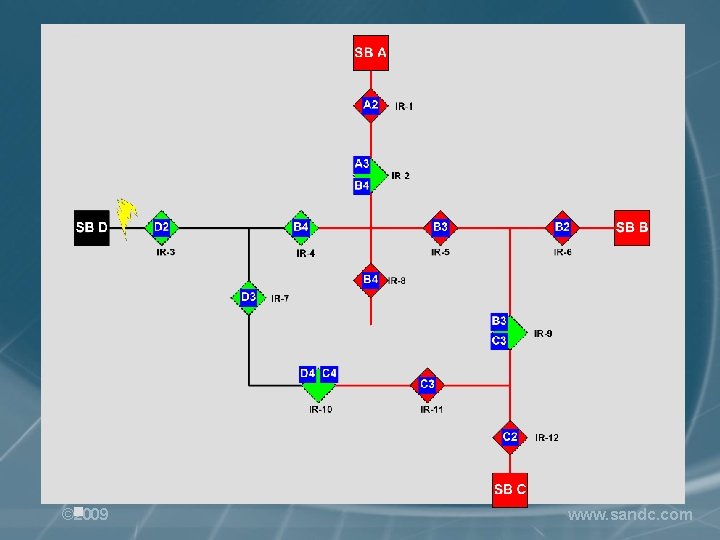Click the C4 blue label at IR-10
The image size is (720, 540).
[329, 374]
